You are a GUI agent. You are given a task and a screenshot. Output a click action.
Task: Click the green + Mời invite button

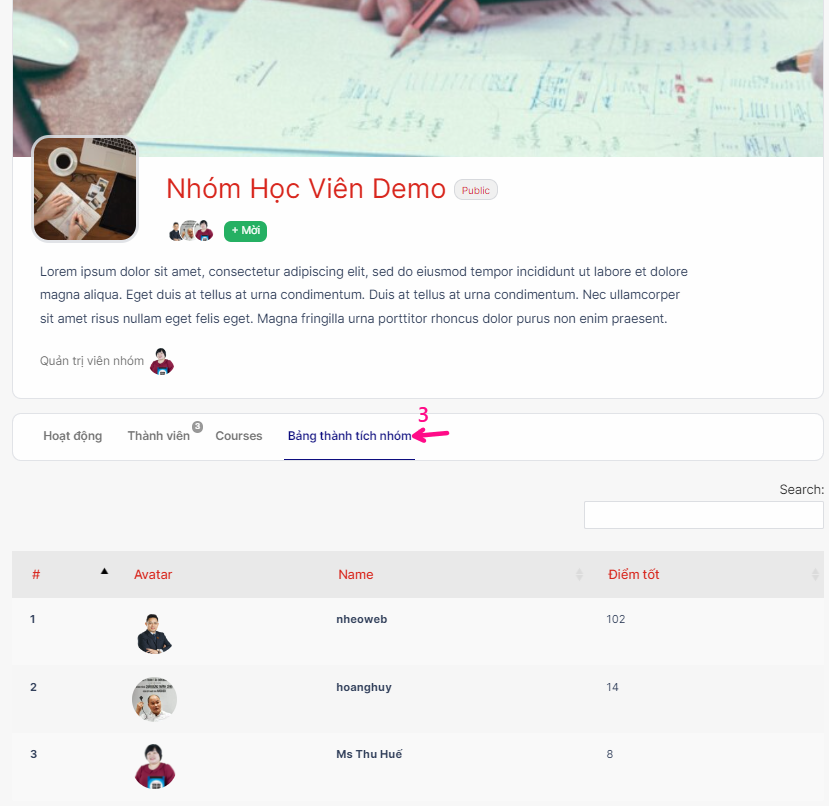[245, 231]
